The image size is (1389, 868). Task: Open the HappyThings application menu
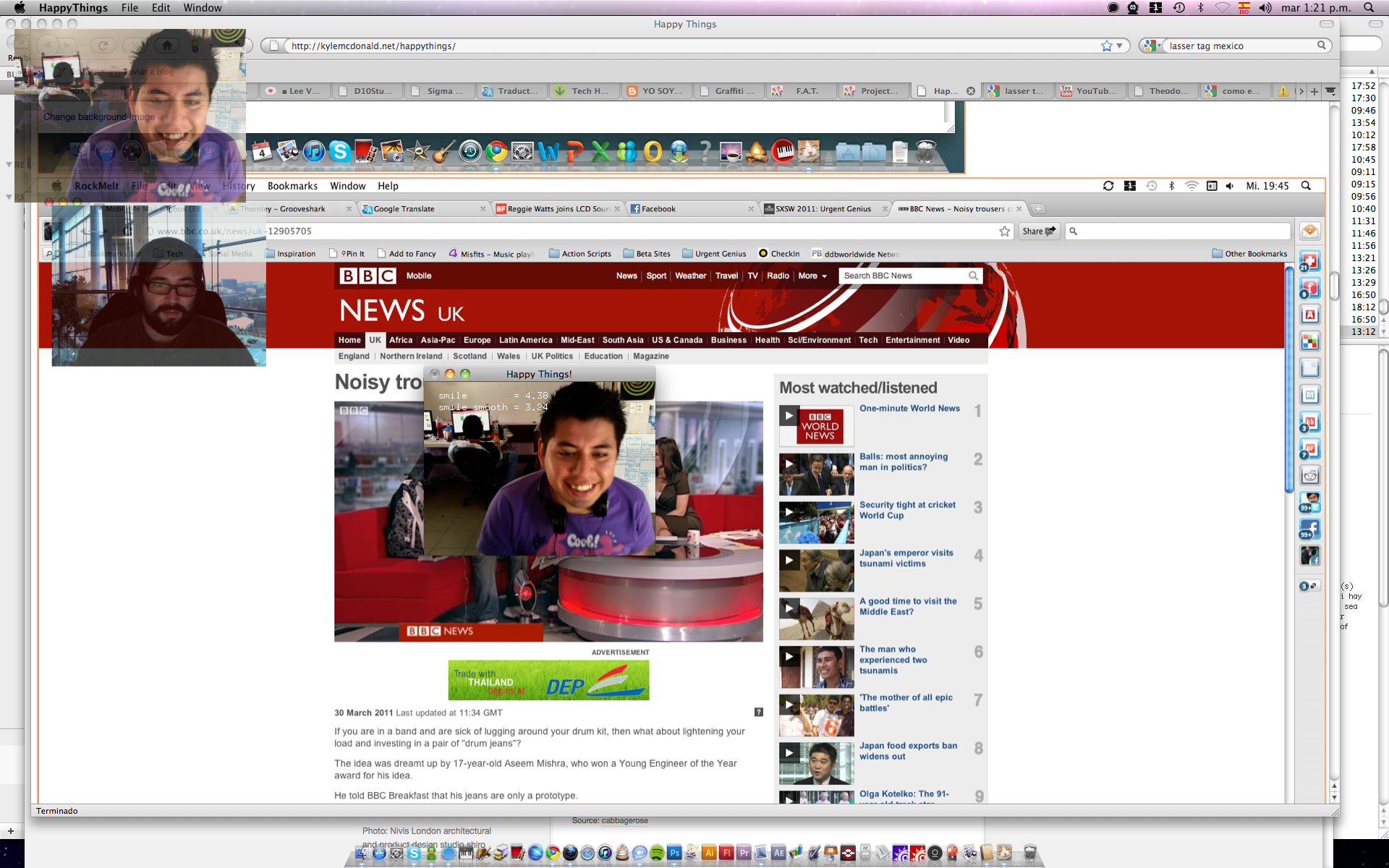pyautogui.click(x=73, y=8)
